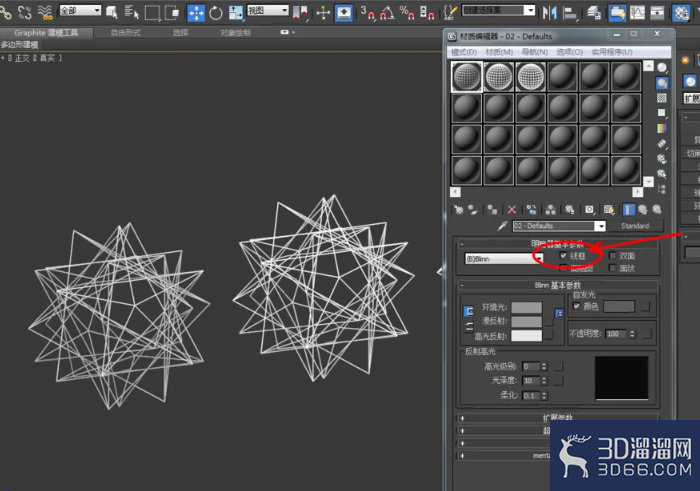Image resolution: width=700 pixels, height=491 pixels.
Task: Open the 实用程序(U) menu
Action: click(612, 52)
